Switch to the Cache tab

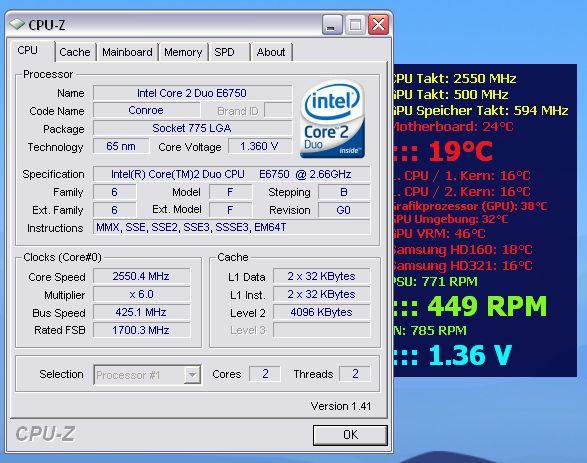tap(75, 52)
